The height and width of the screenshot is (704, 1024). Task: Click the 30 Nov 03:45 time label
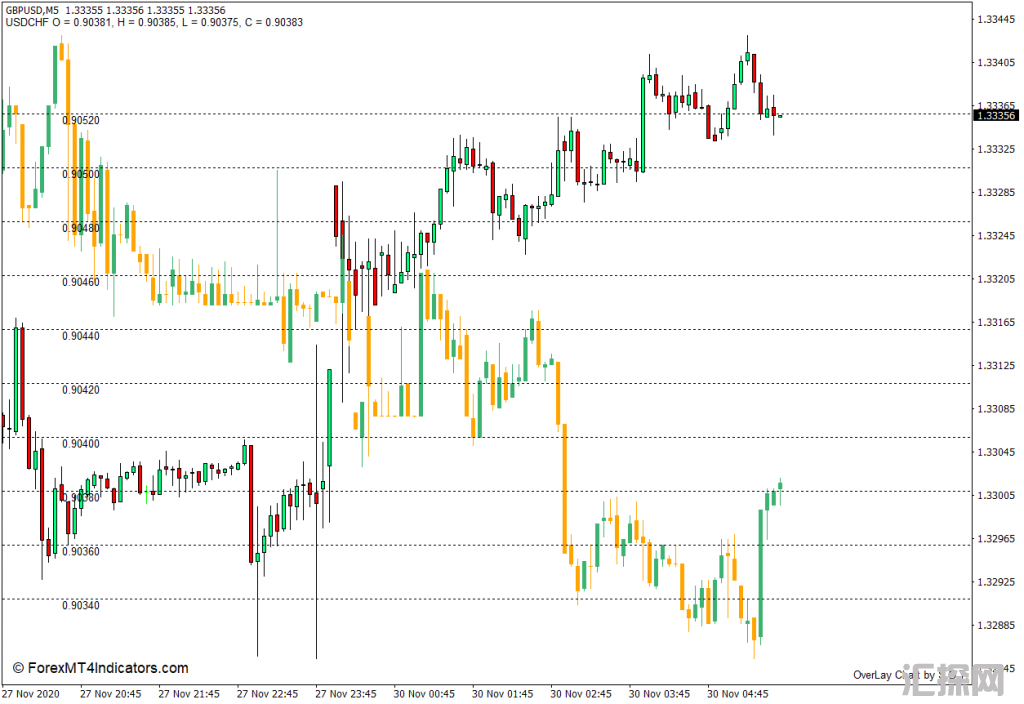click(660, 692)
